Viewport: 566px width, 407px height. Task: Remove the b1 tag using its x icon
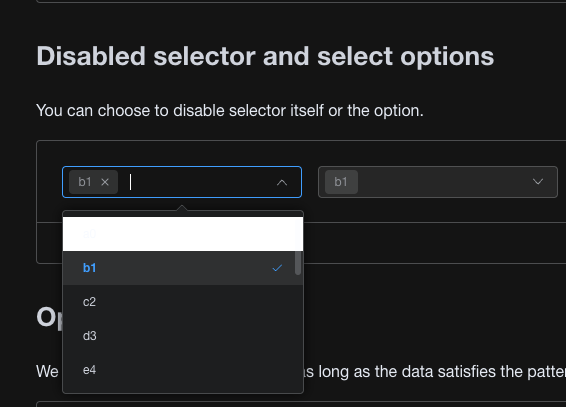[x=105, y=182]
